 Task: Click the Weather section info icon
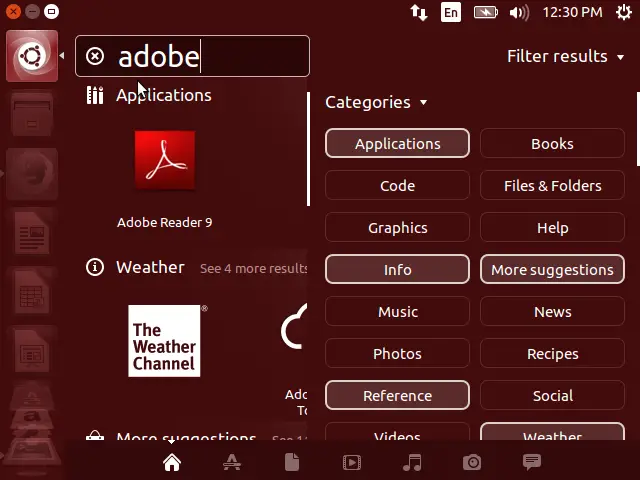(x=95, y=267)
